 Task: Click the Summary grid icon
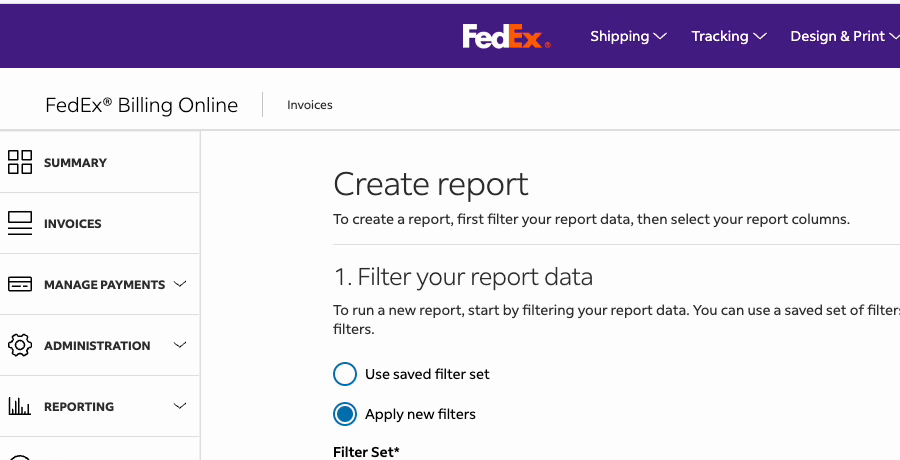click(20, 162)
